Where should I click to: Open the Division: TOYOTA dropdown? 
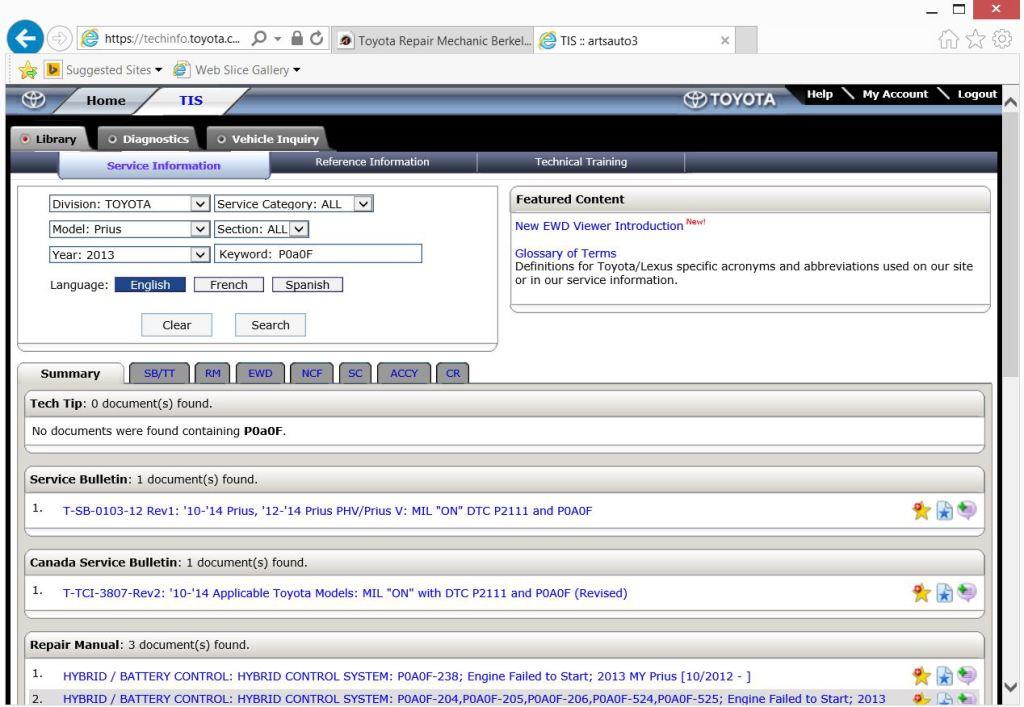point(129,204)
